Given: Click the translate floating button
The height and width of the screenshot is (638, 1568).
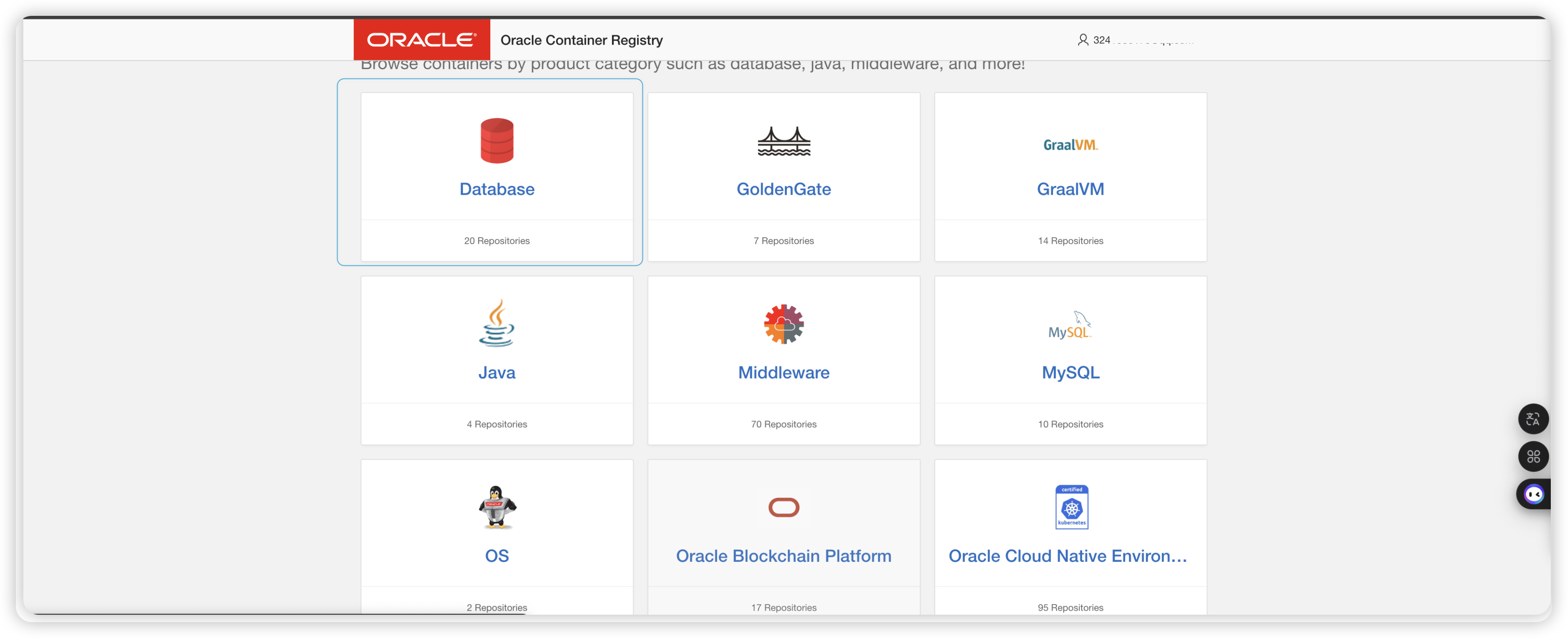Looking at the screenshot, I should coord(1533,419).
